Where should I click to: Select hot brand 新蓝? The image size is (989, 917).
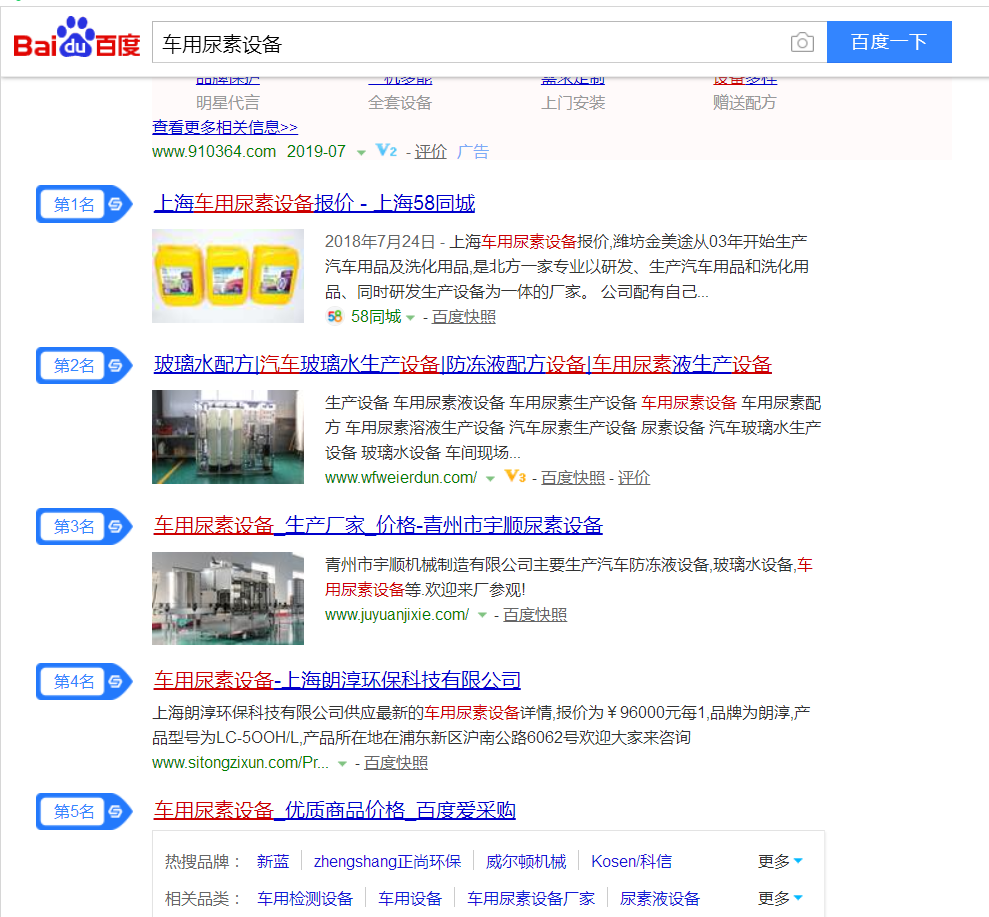[272, 862]
